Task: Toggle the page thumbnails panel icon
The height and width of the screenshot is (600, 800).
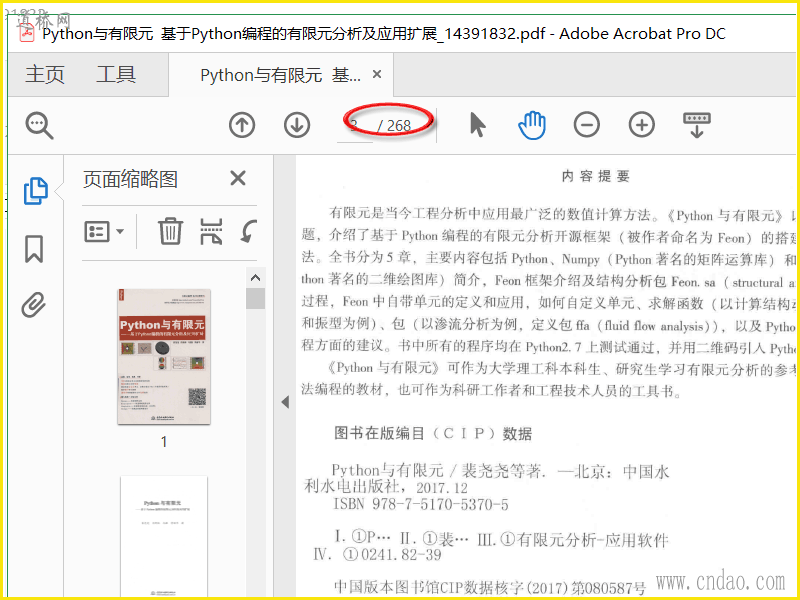Action: point(35,191)
